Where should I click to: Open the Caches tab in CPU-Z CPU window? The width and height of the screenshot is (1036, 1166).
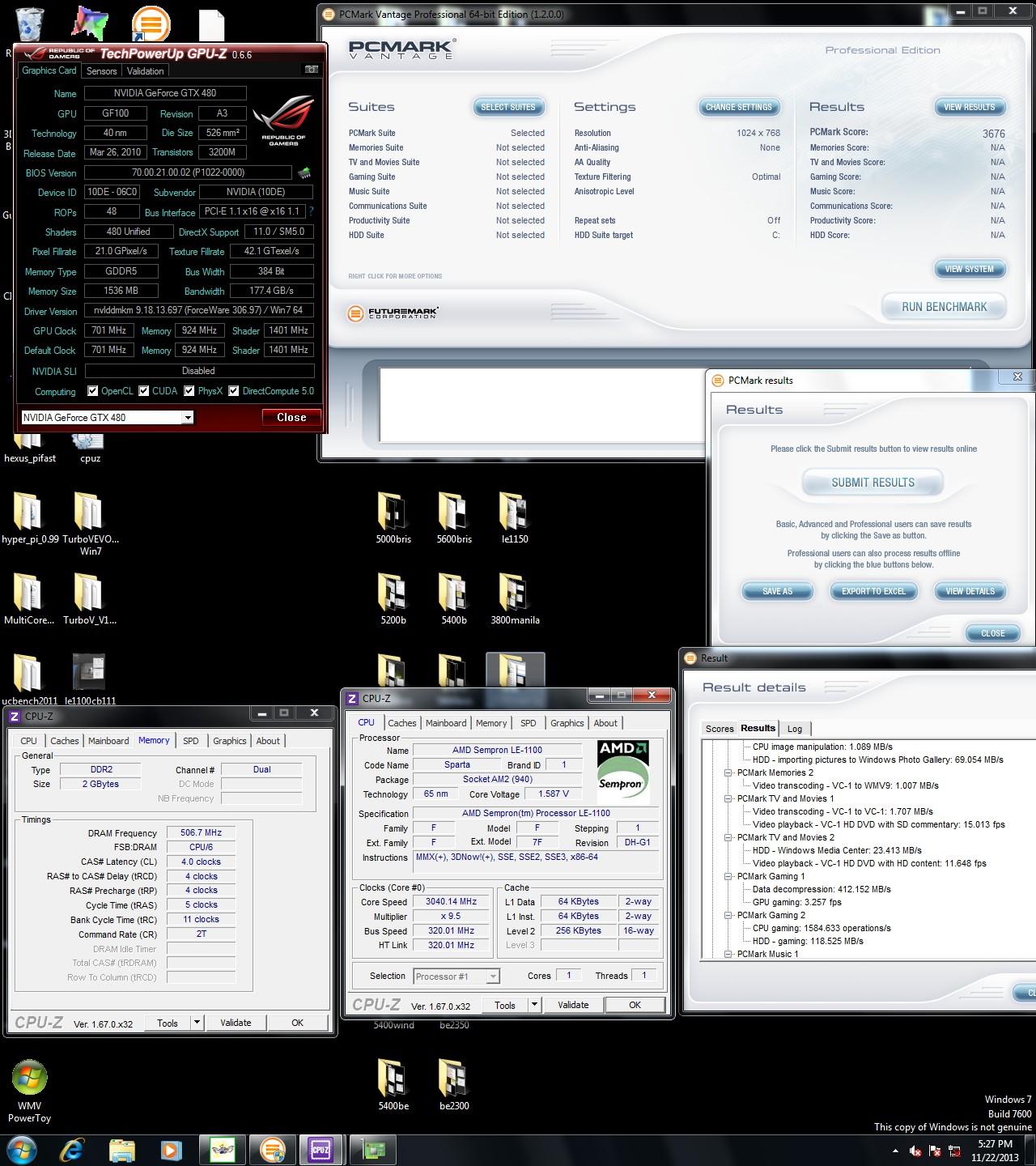pyautogui.click(x=401, y=723)
